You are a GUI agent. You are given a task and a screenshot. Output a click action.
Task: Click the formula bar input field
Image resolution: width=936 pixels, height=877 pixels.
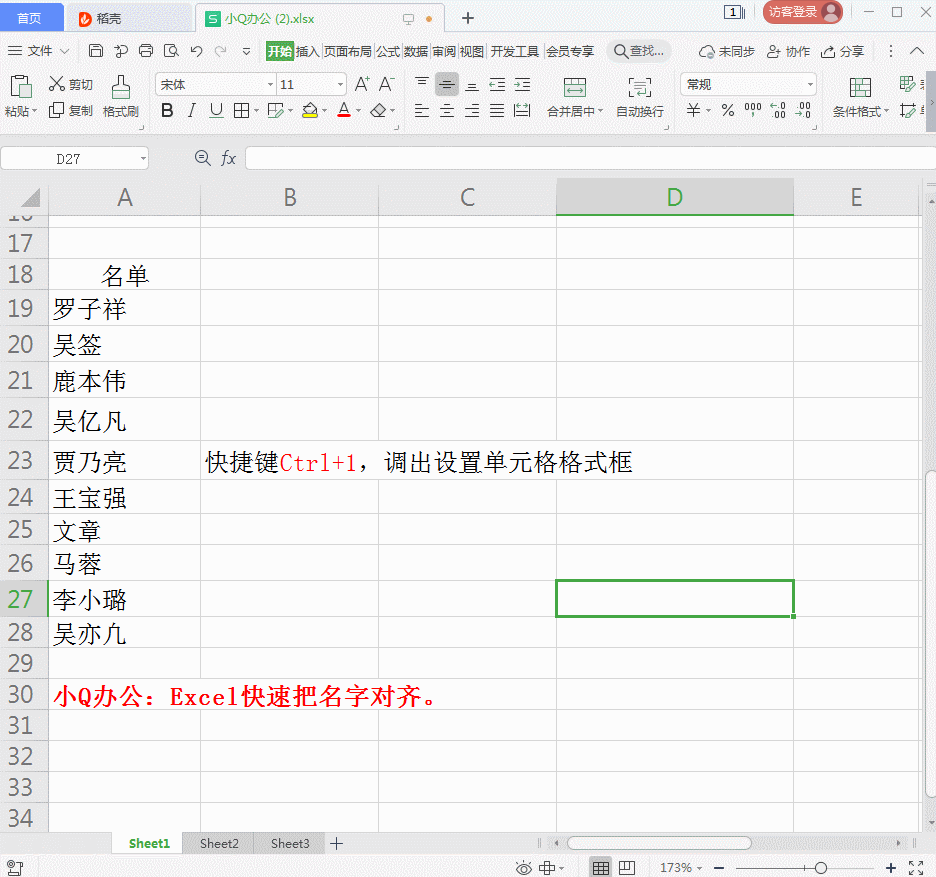(590, 159)
